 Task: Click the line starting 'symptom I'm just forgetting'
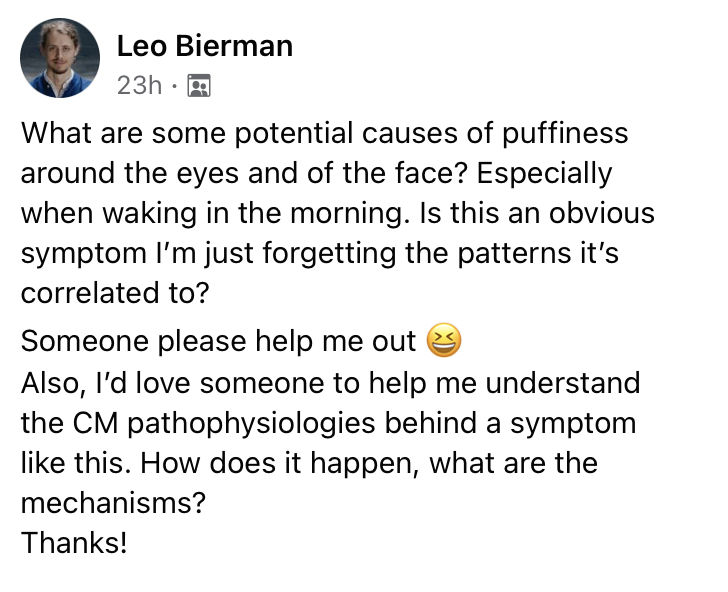(x=320, y=254)
